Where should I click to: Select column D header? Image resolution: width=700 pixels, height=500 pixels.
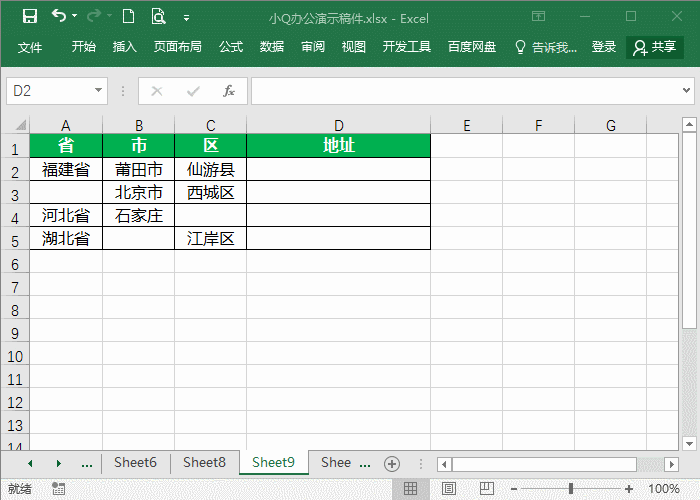point(338,125)
